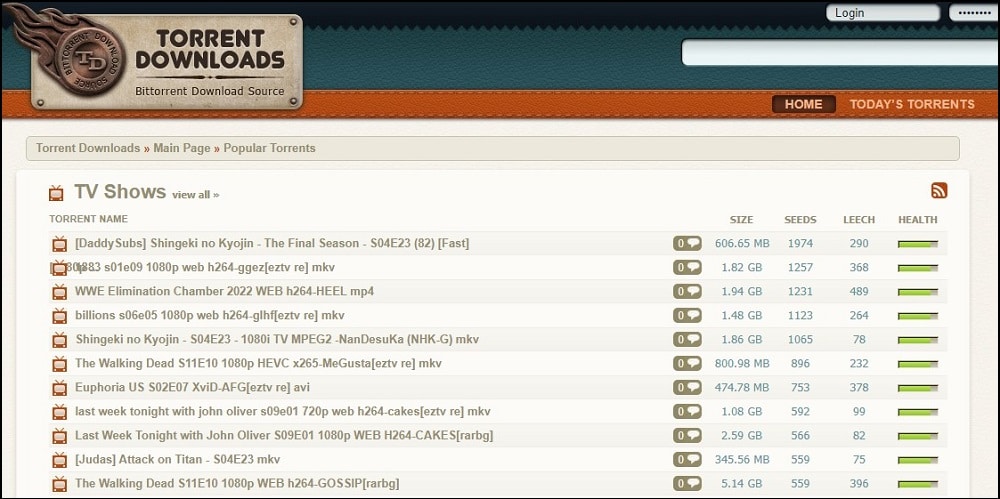Click the SIZE column header
This screenshot has height=499, width=1000.
742,220
